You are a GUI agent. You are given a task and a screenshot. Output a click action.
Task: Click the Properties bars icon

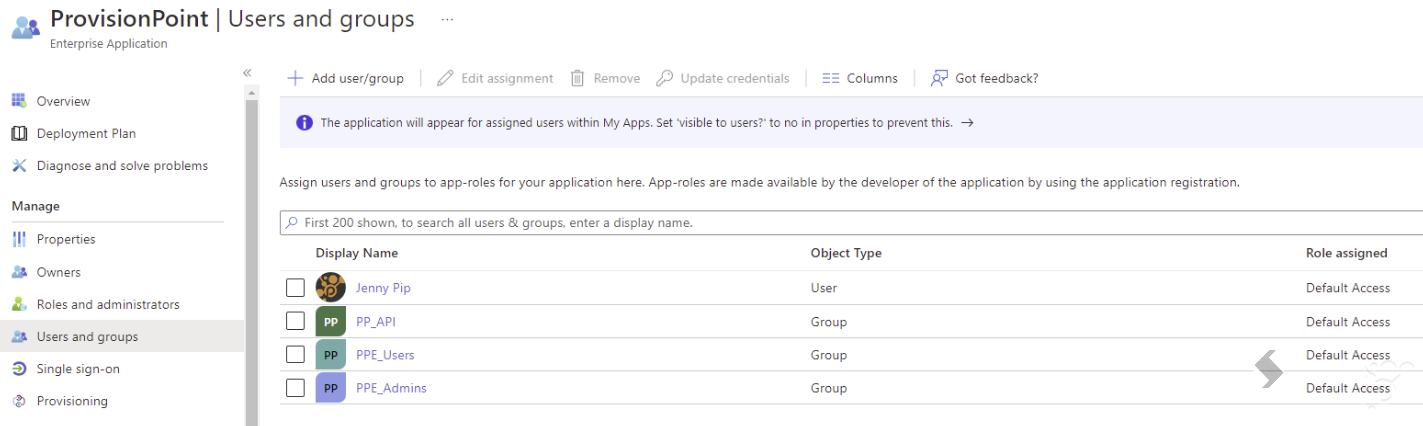(x=18, y=239)
